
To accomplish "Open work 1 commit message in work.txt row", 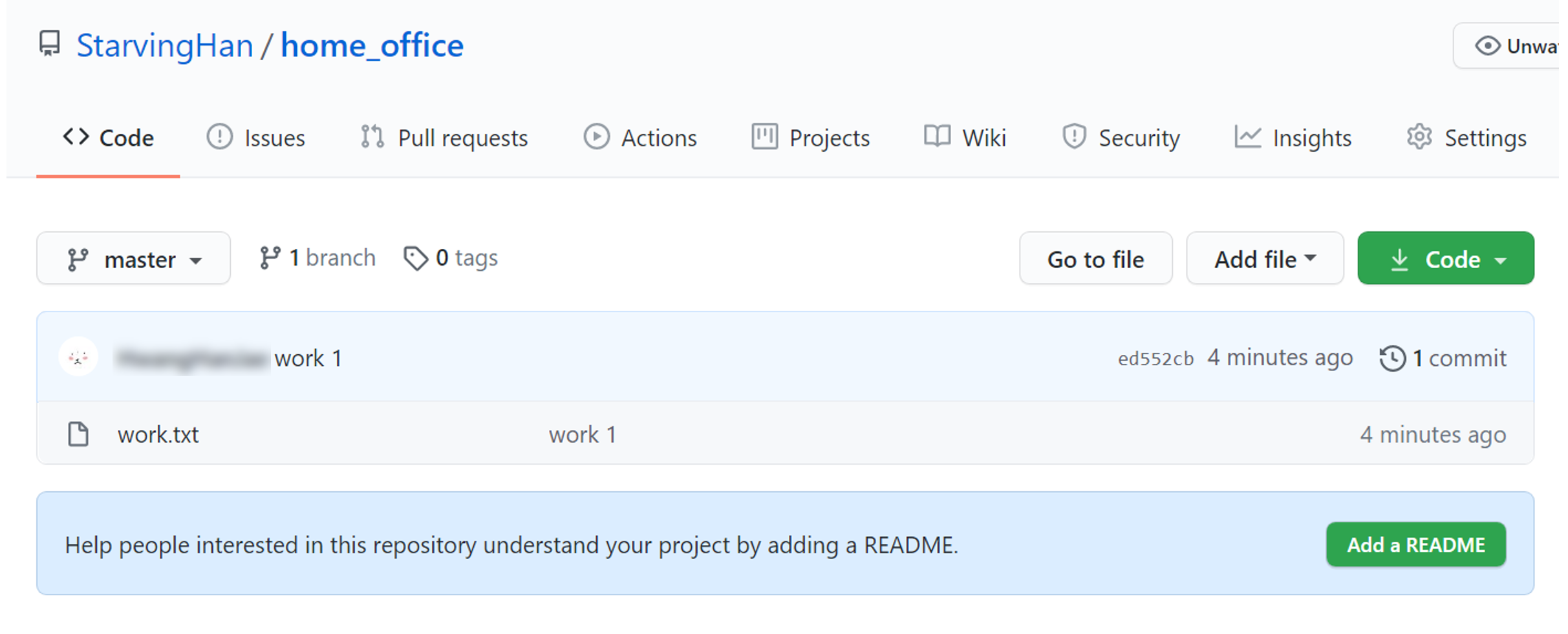I will point(583,434).
